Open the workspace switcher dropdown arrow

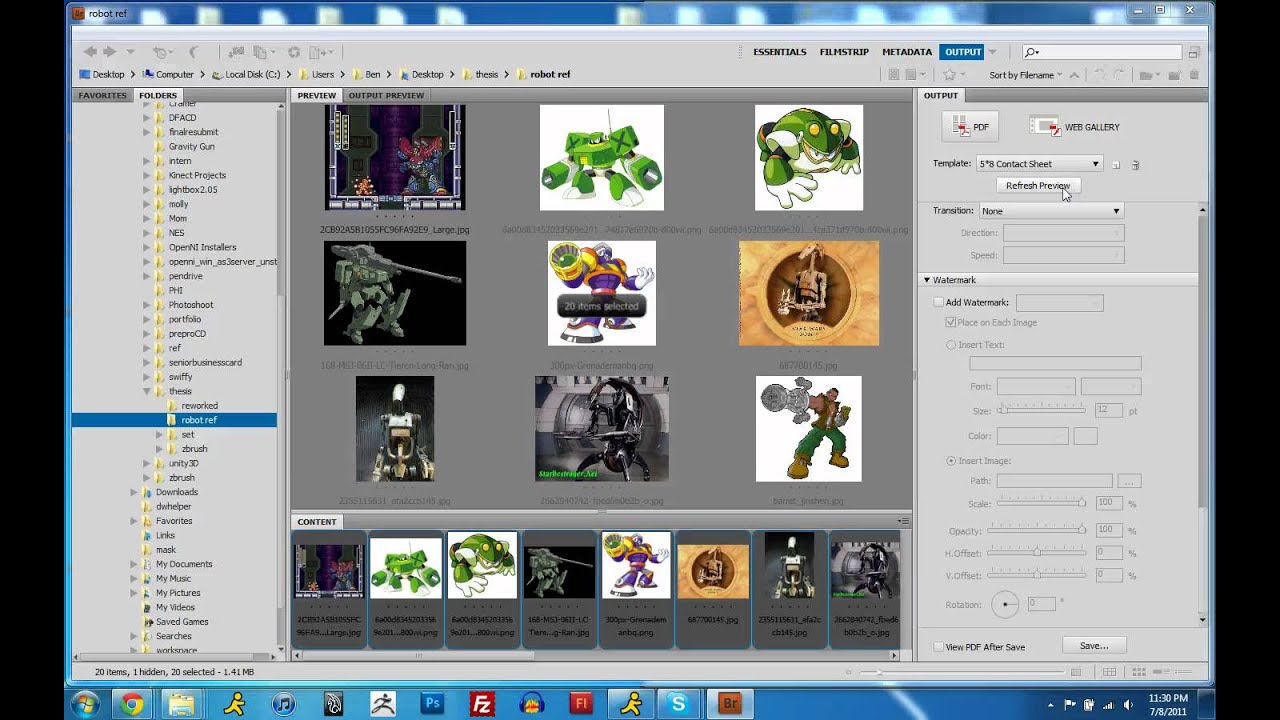click(x=992, y=52)
